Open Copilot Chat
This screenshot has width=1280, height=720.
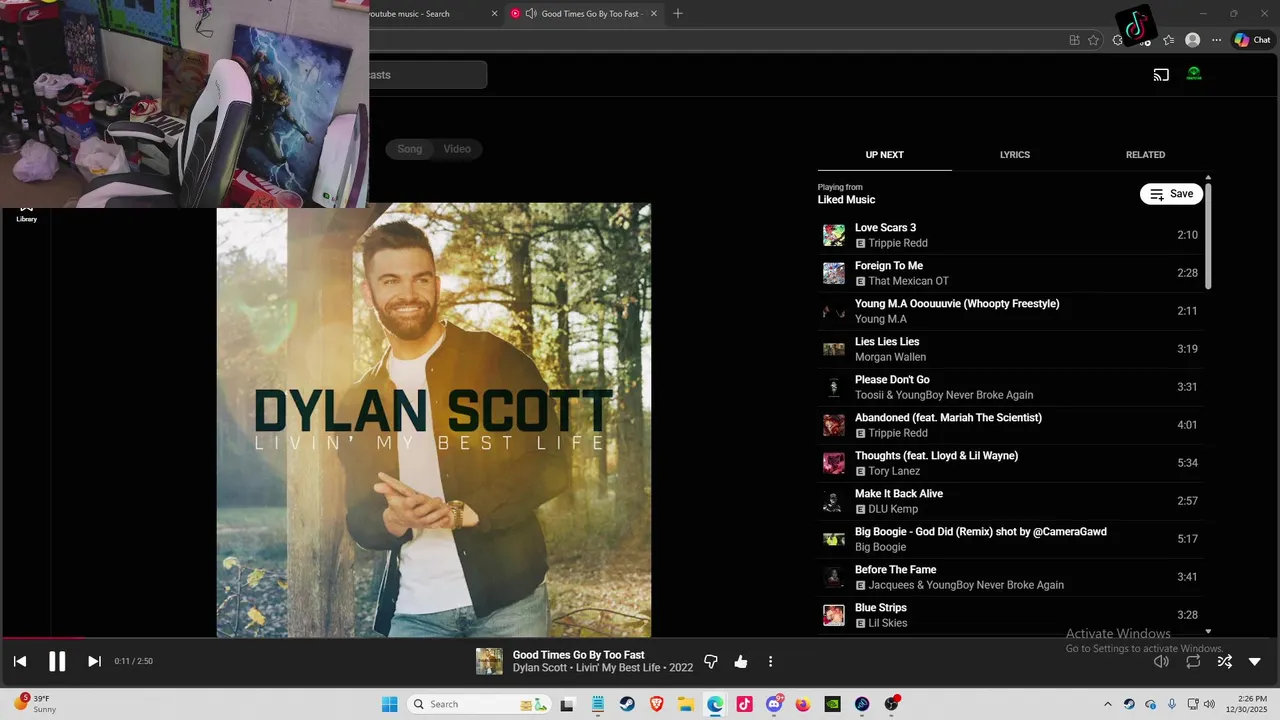(1252, 40)
